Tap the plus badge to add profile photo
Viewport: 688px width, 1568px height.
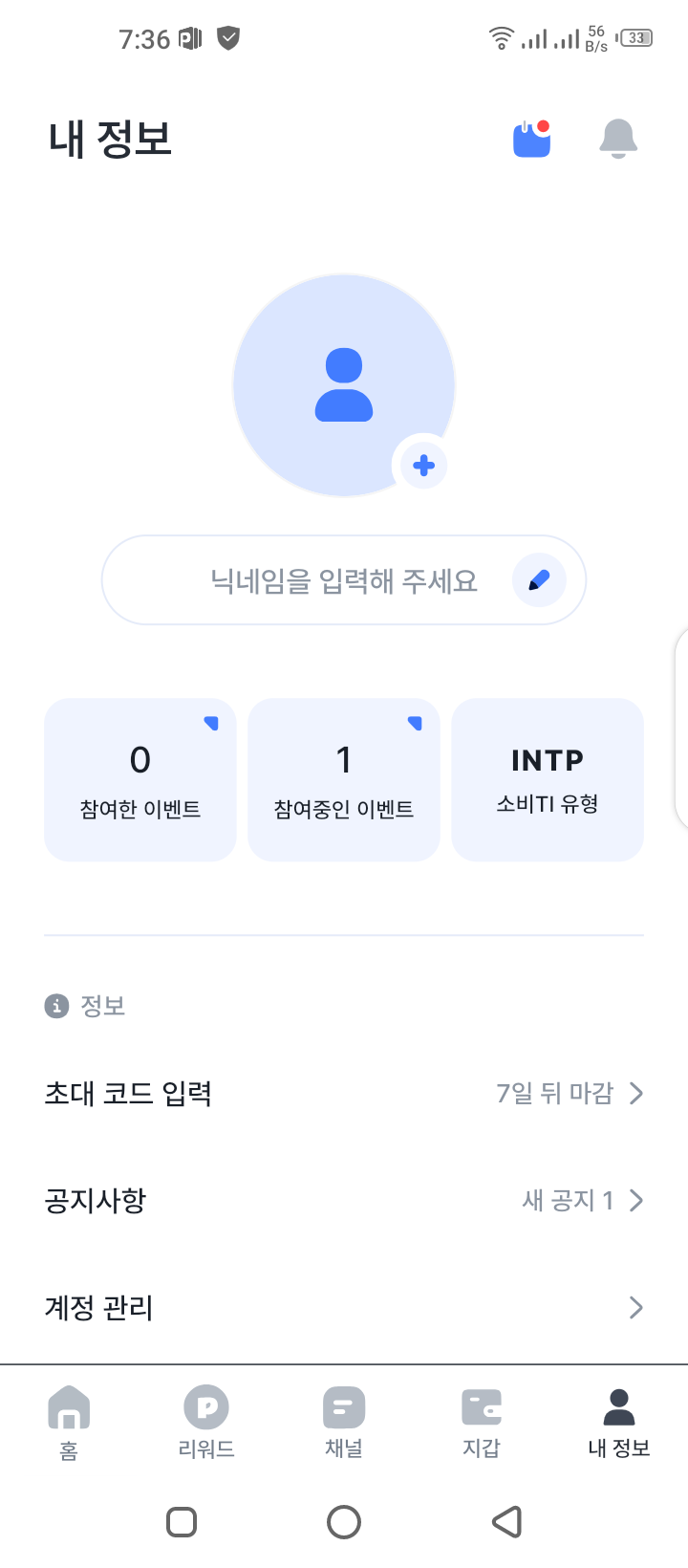[423, 466]
